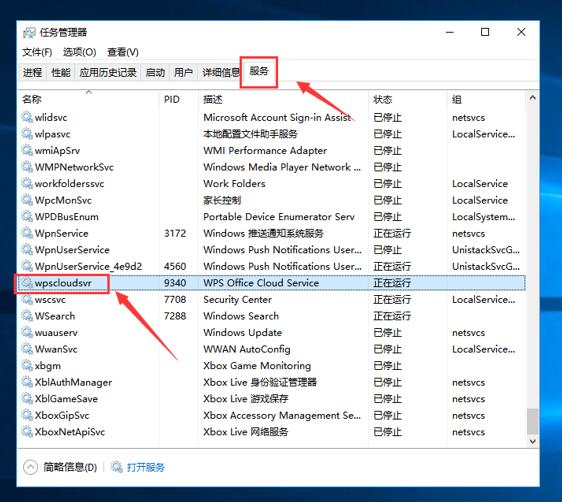
Task: Click the scrollbar down arrow
Action: pos(533,441)
